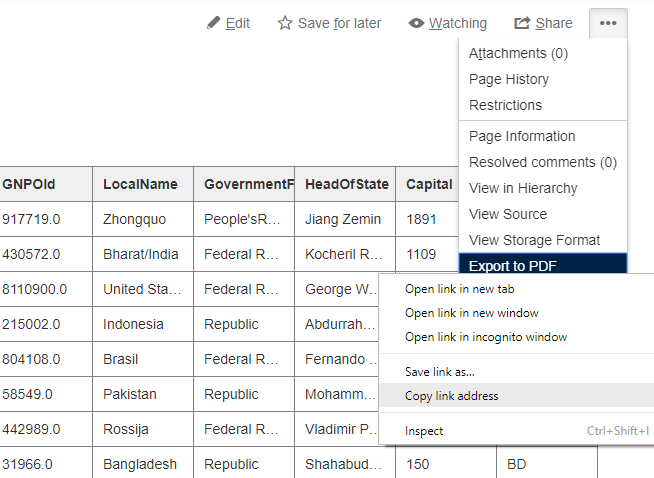Select View Source menu item
This screenshot has width=654, height=478.
508,214
